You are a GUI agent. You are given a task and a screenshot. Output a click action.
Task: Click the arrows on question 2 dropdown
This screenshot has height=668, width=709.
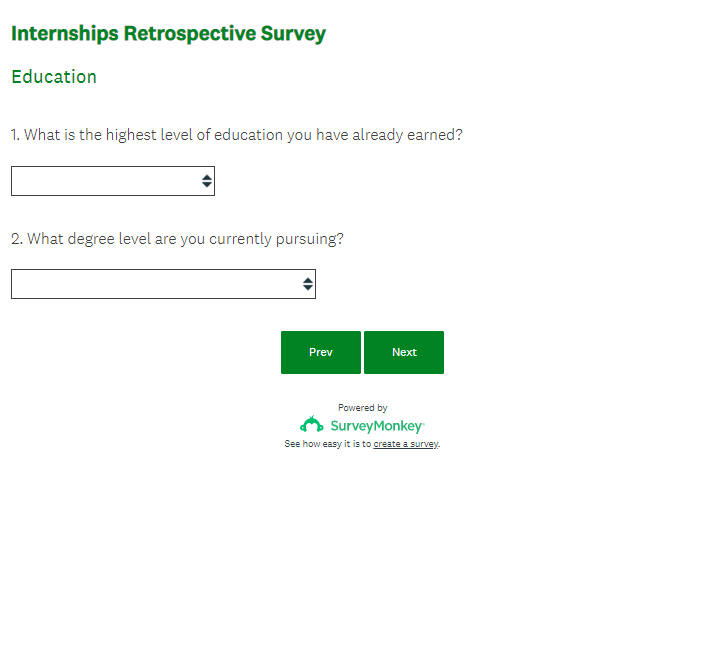pyautogui.click(x=307, y=284)
